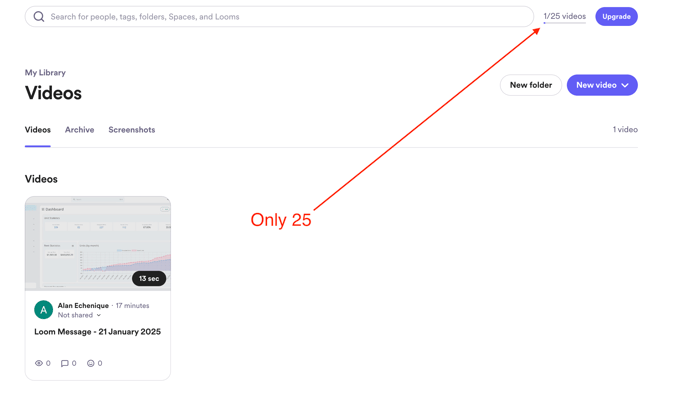The height and width of the screenshot is (411, 688).
Task: Select the Videos tab
Action: tap(38, 130)
